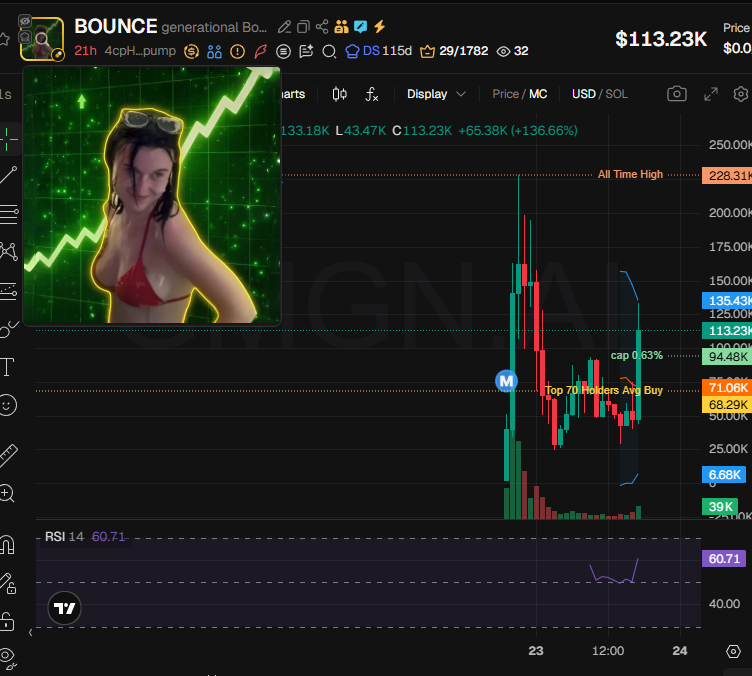Screen dimensions: 752x676
Task: Click the 39K green volume tag
Action: coord(720,507)
